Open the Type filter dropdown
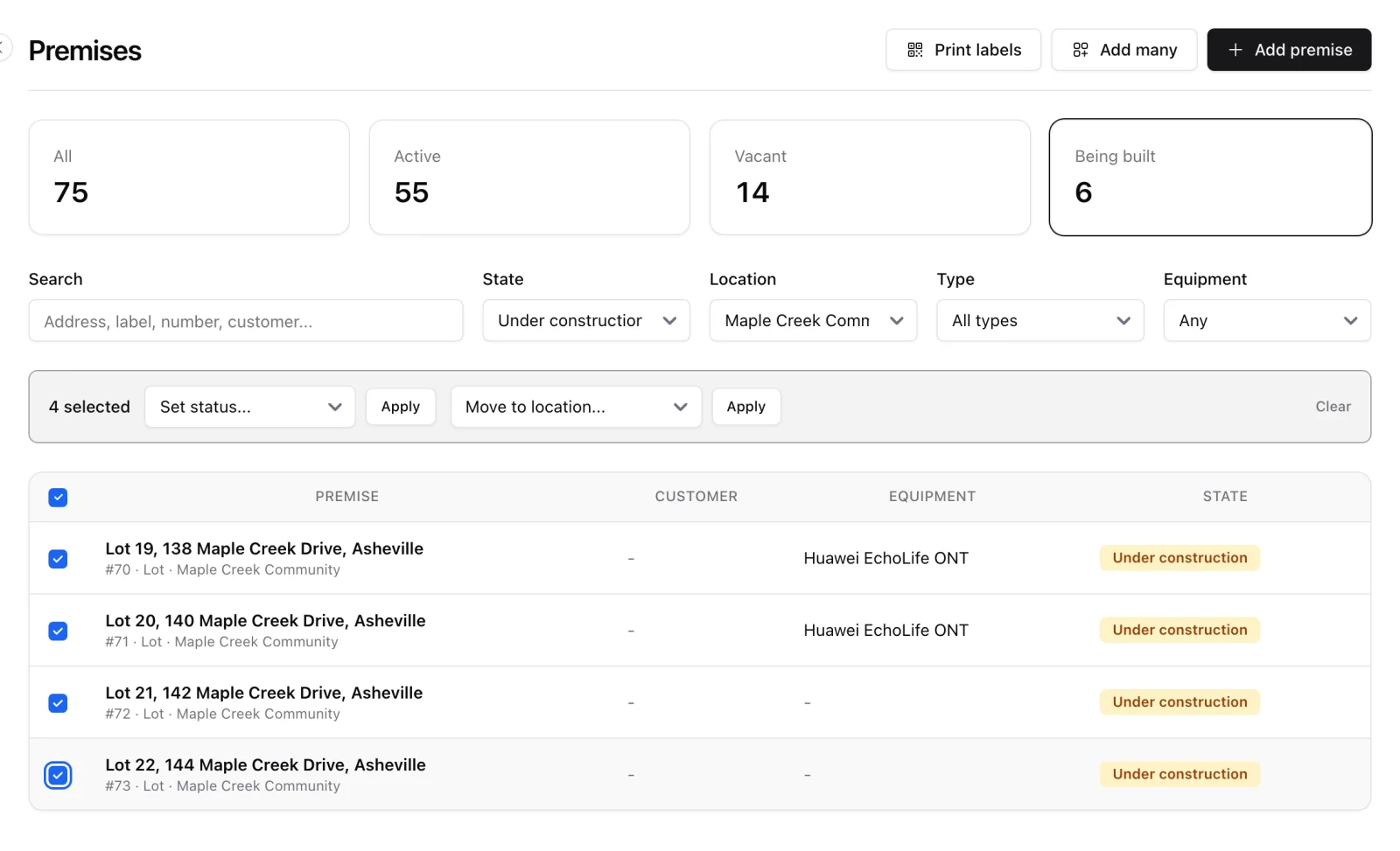1400x851 pixels. pyautogui.click(x=1040, y=321)
